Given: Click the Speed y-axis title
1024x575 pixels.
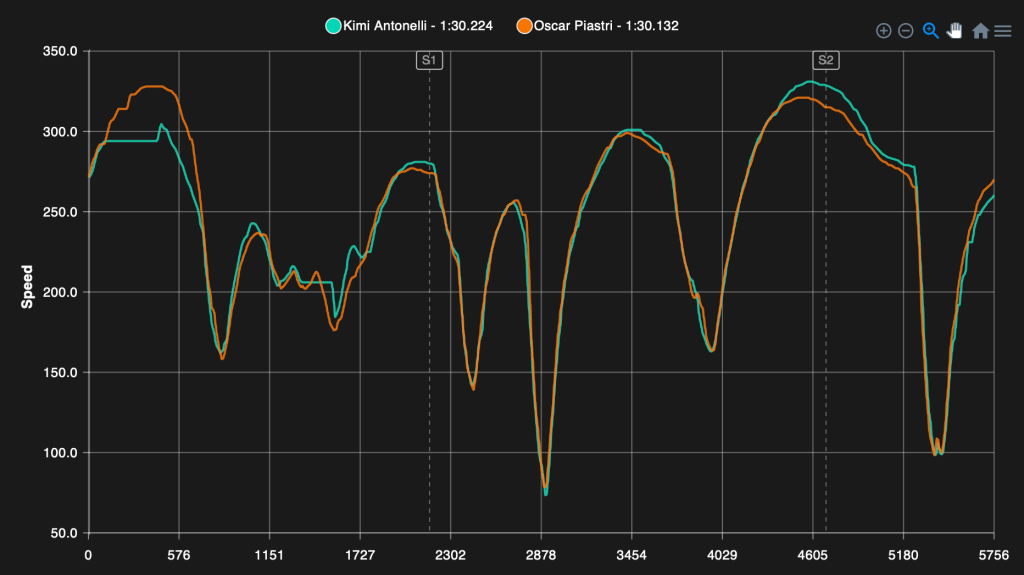Looking at the screenshot, I should [27, 287].
